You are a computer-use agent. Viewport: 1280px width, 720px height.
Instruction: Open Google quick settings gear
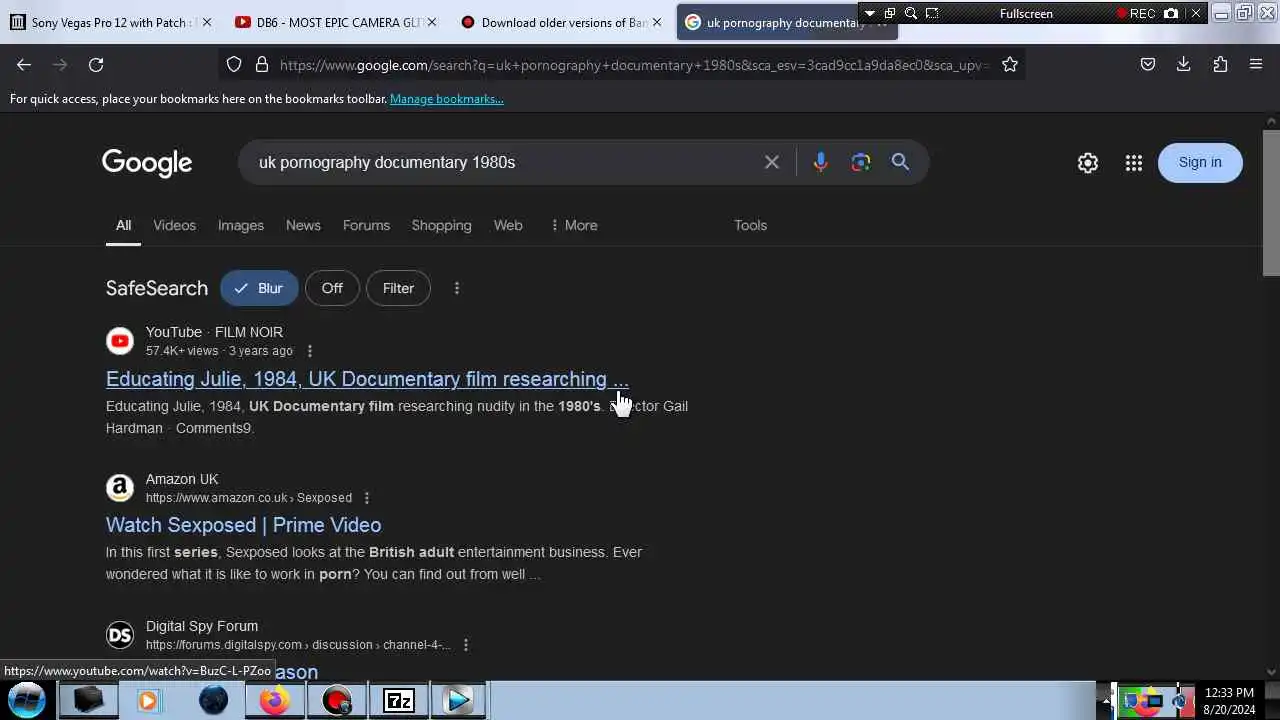point(1088,163)
